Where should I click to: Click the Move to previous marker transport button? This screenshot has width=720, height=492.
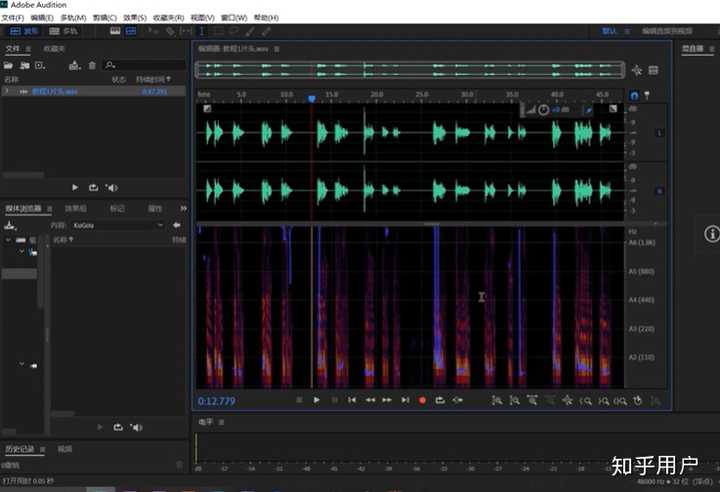[x=351, y=400]
